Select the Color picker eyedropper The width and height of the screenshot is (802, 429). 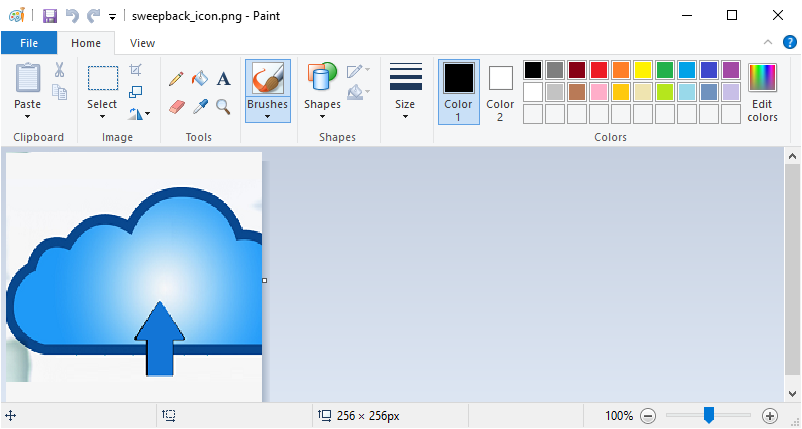tap(200, 106)
